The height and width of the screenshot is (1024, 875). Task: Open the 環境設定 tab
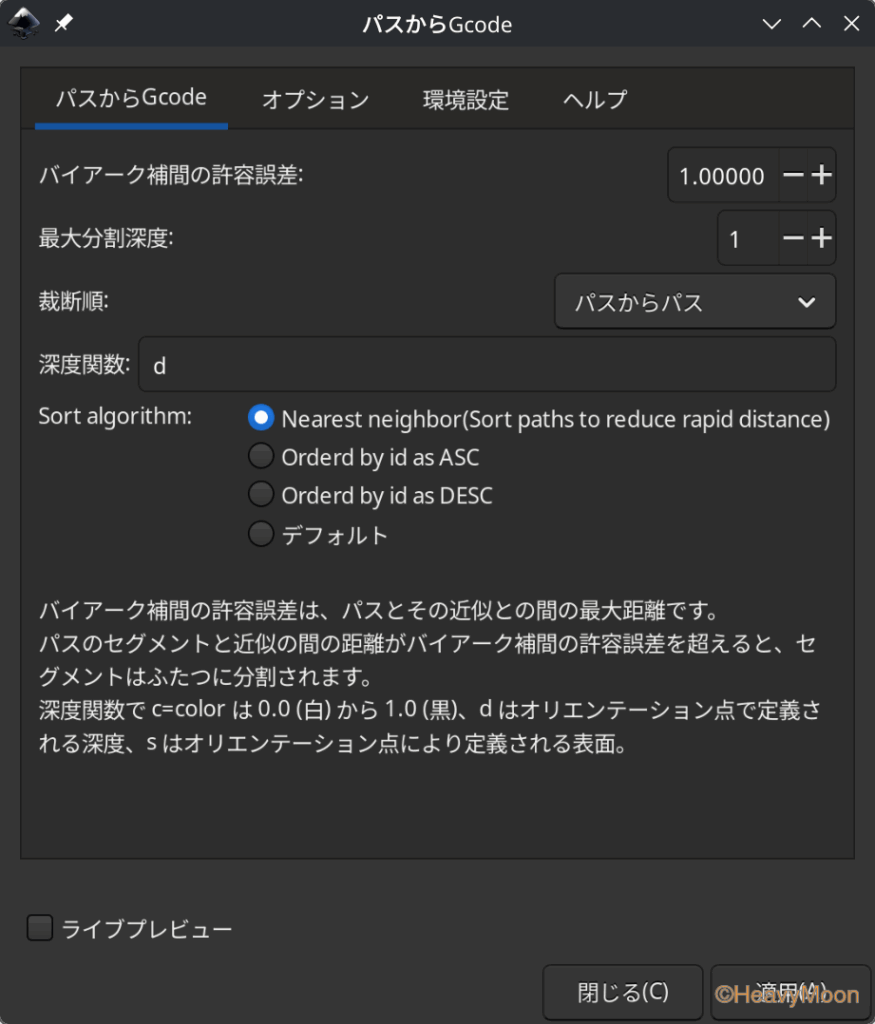[466, 100]
